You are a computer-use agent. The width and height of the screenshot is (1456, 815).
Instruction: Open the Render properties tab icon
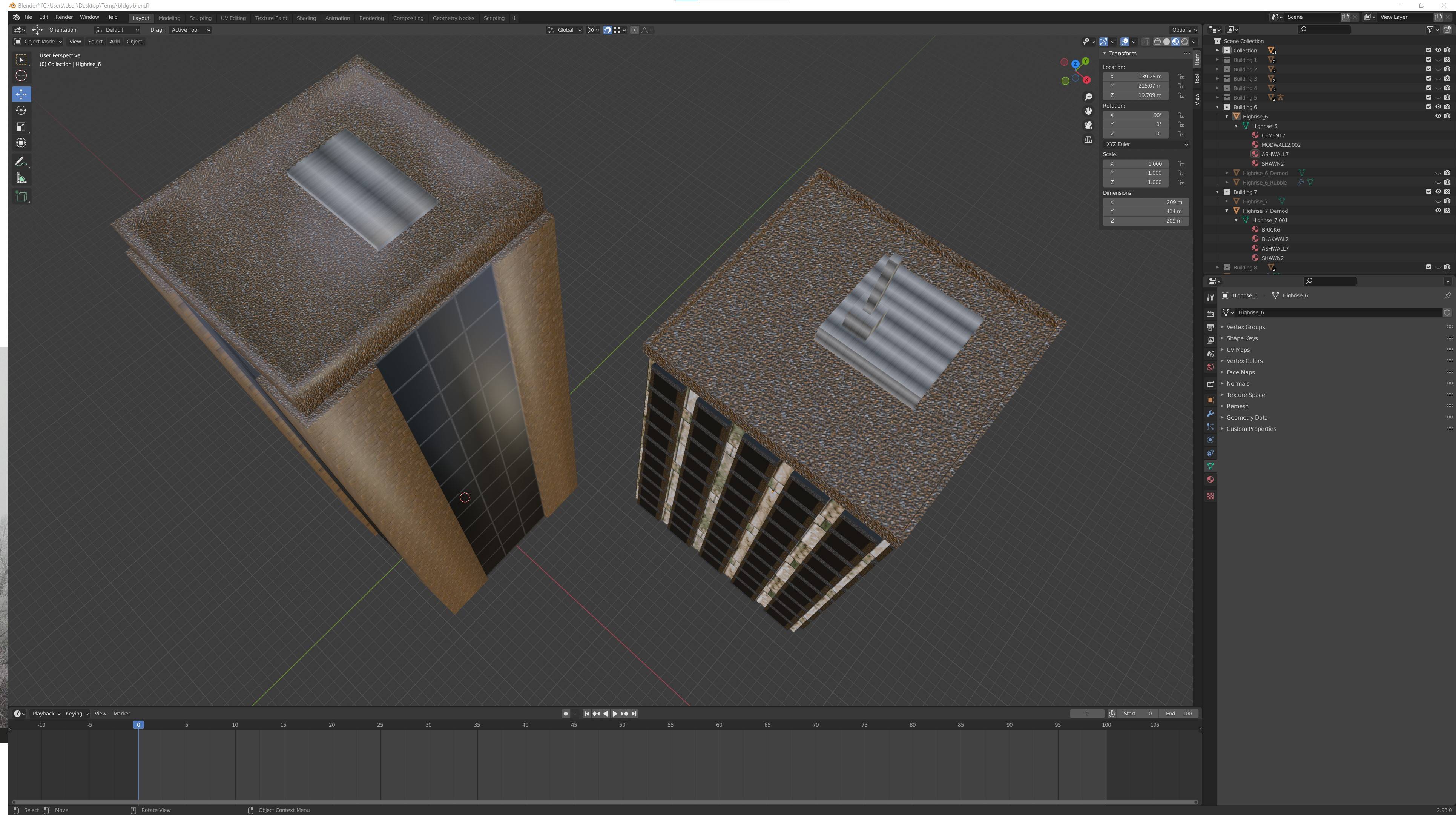pyautogui.click(x=1210, y=314)
